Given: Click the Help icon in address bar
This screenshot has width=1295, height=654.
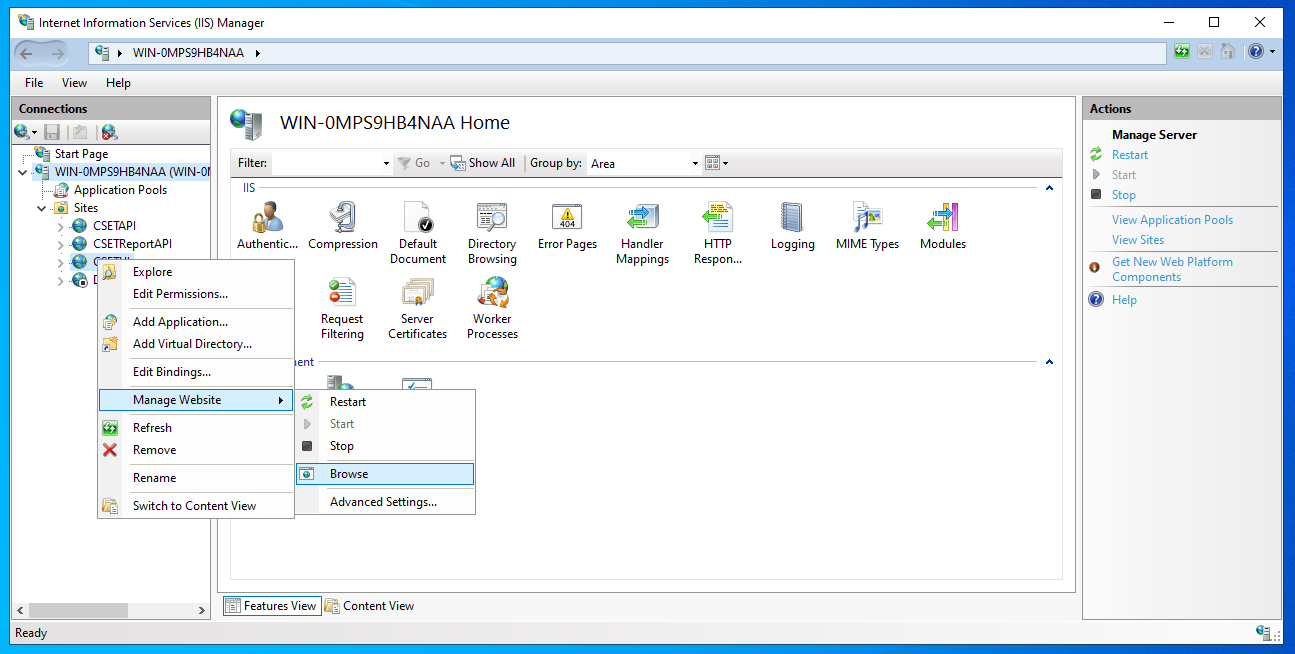Looking at the screenshot, I should click(1255, 52).
